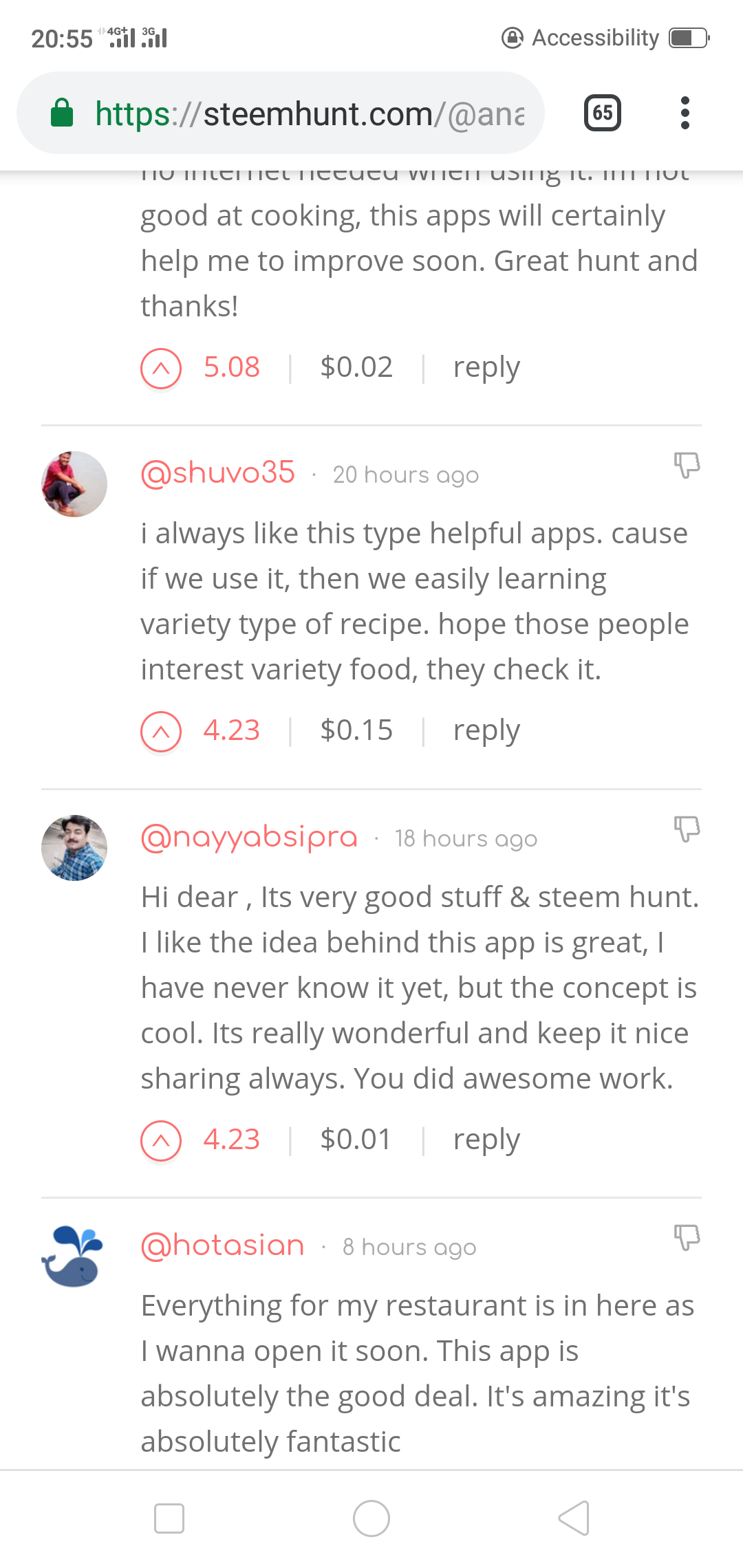Tap the @shuvo35 avatar picture
Image resolution: width=743 pixels, height=1568 pixels.
74,484
